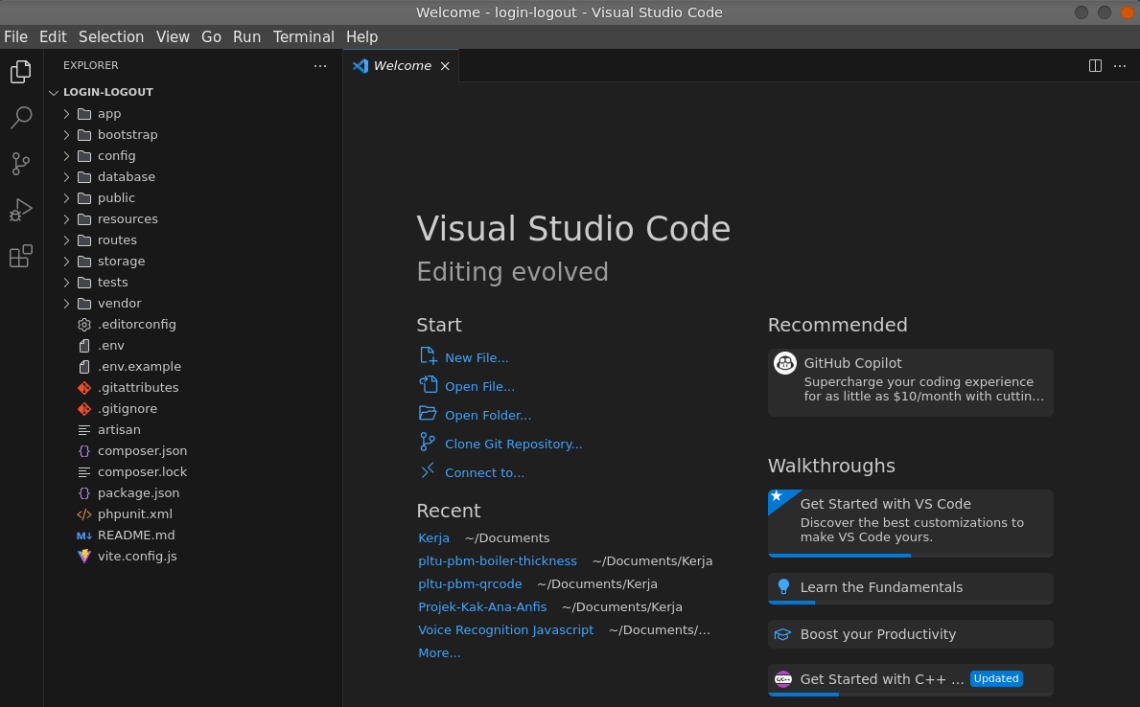Click the markdown icon beside README.md

pyautogui.click(x=84, y=535)
